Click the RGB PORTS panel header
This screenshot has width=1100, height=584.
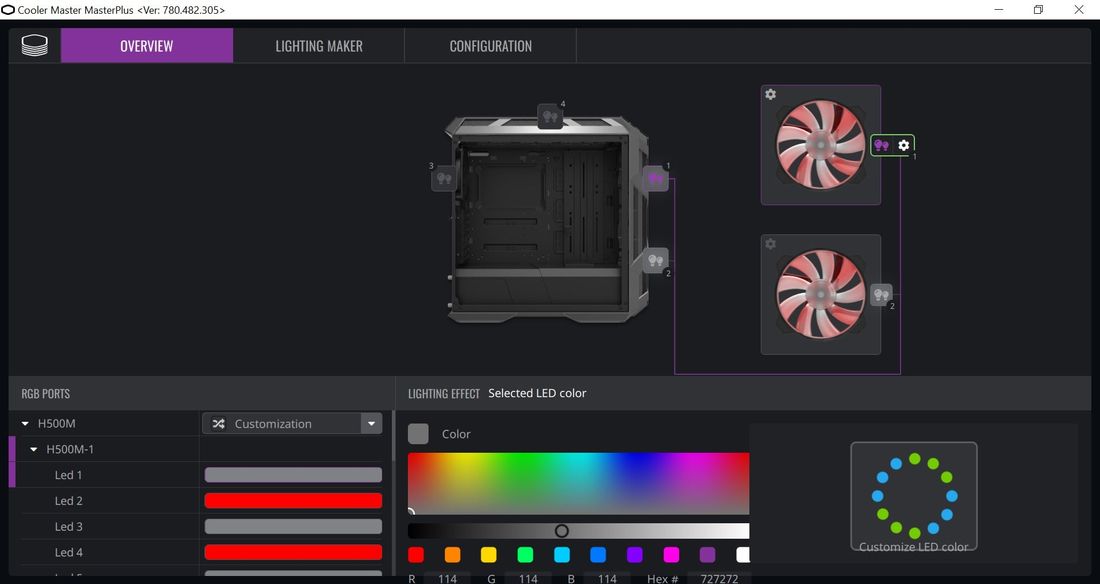(46, 394)
